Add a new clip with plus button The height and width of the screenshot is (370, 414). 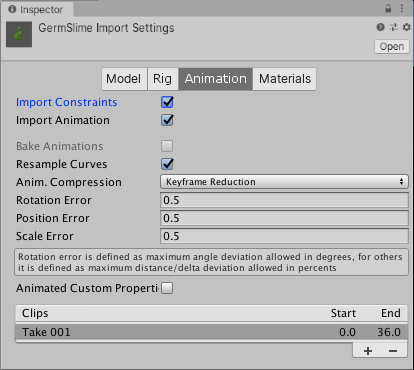368,351
